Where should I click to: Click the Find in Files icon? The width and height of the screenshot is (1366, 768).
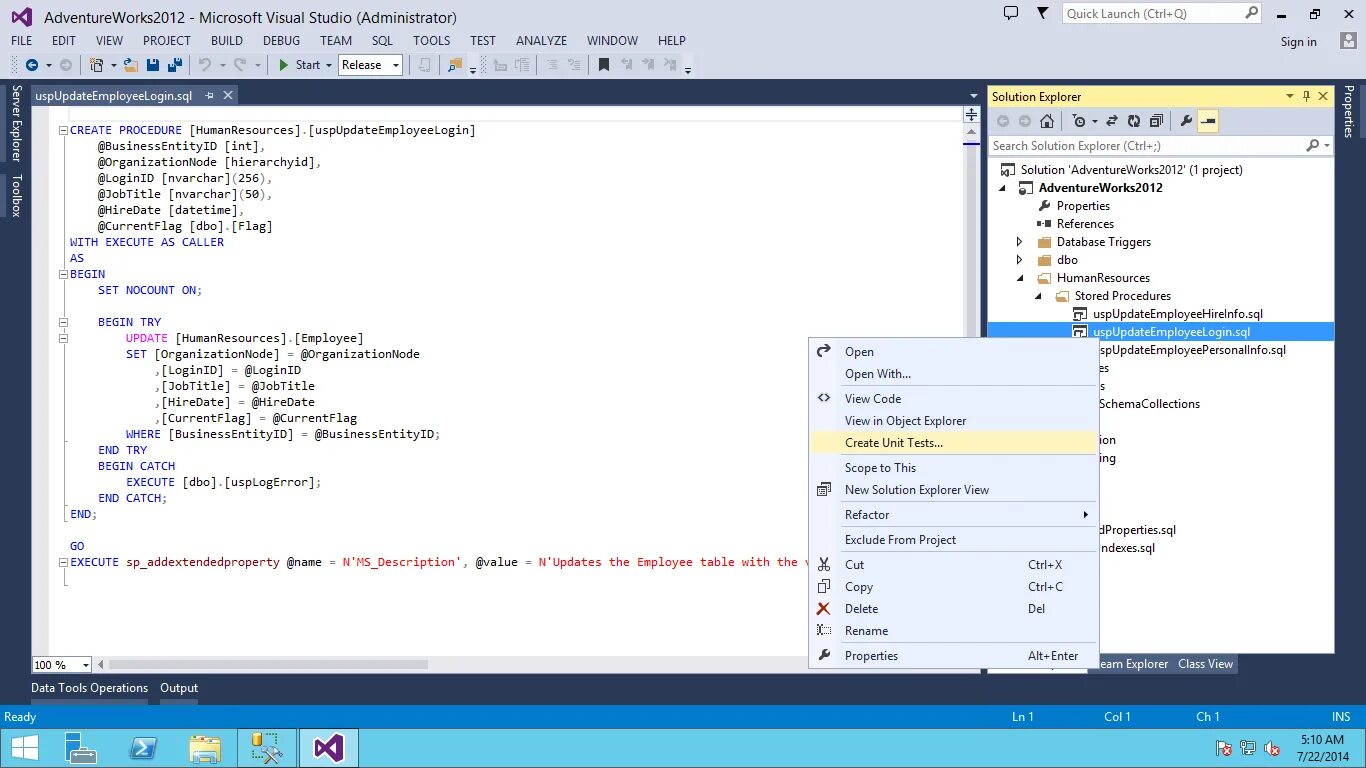pyautogui.click(x=455, y=65)
